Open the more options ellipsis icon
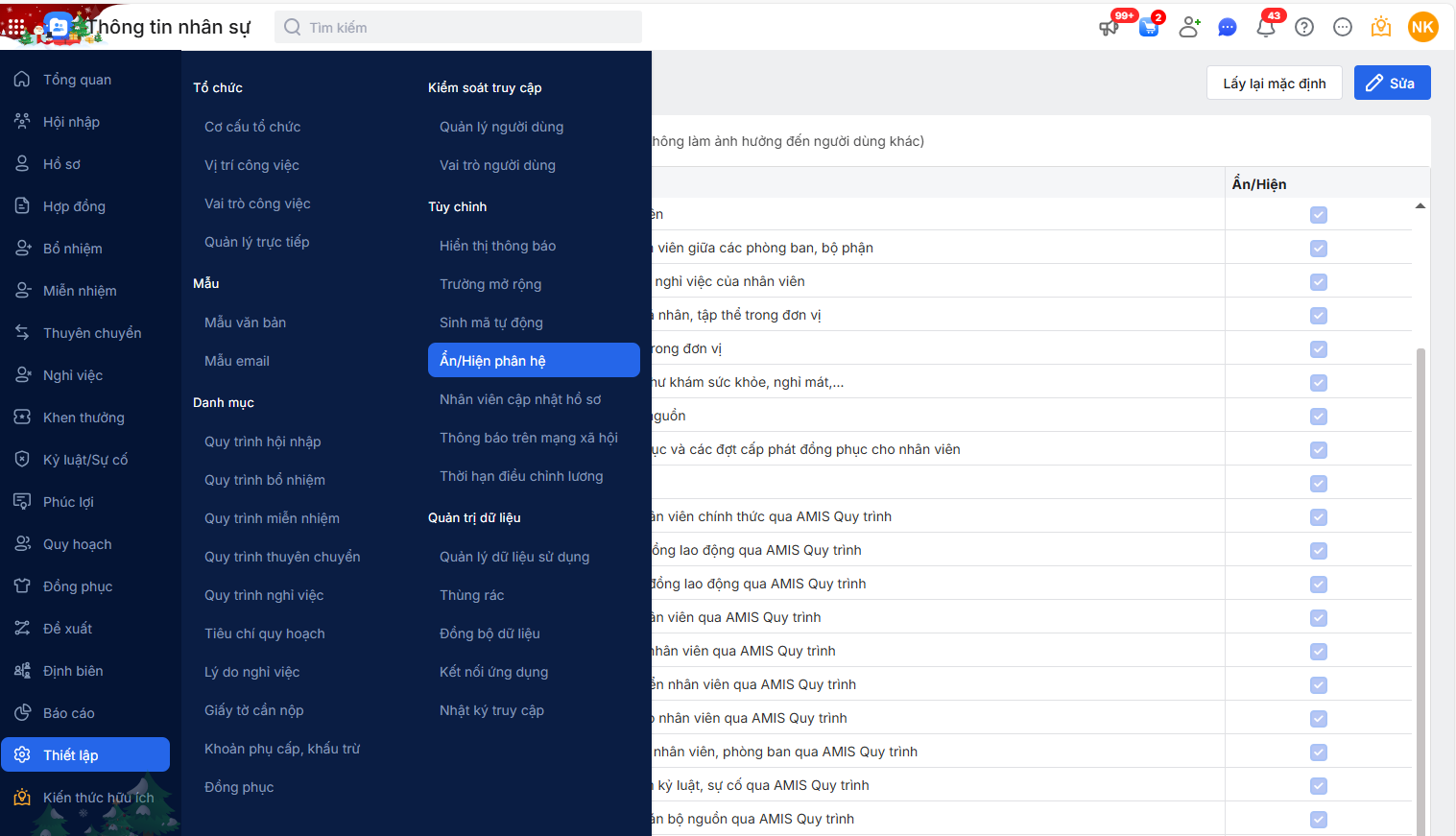The image size is (1456, 836). [x=1343, y=27]
